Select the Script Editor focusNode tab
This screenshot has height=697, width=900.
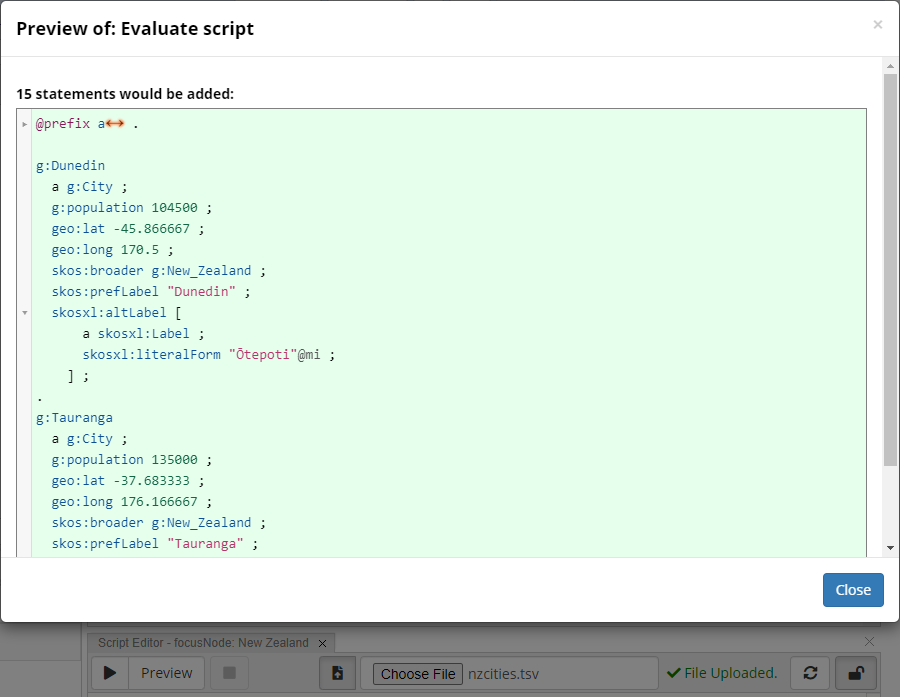203,643
